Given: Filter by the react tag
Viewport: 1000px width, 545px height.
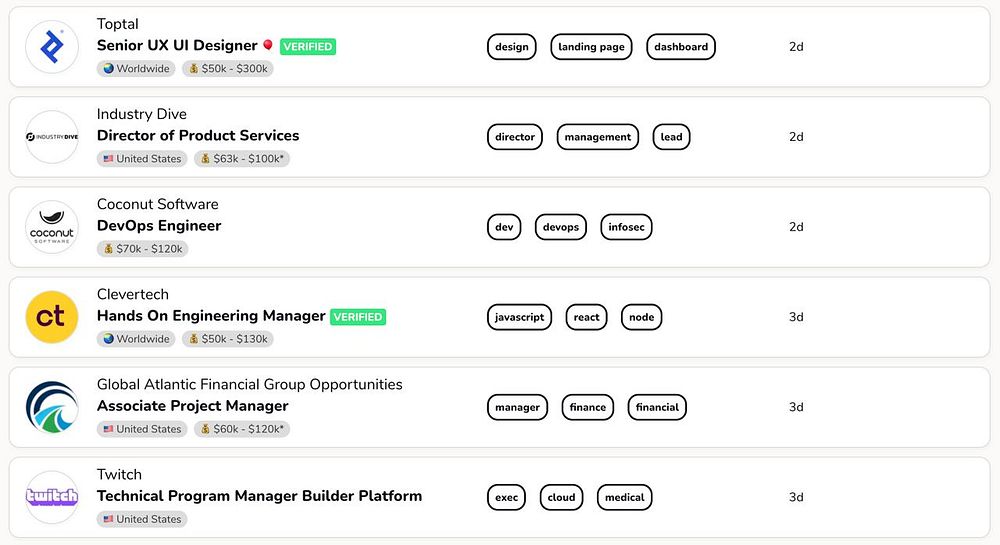Looking at the screenshot, I should 587,317.
